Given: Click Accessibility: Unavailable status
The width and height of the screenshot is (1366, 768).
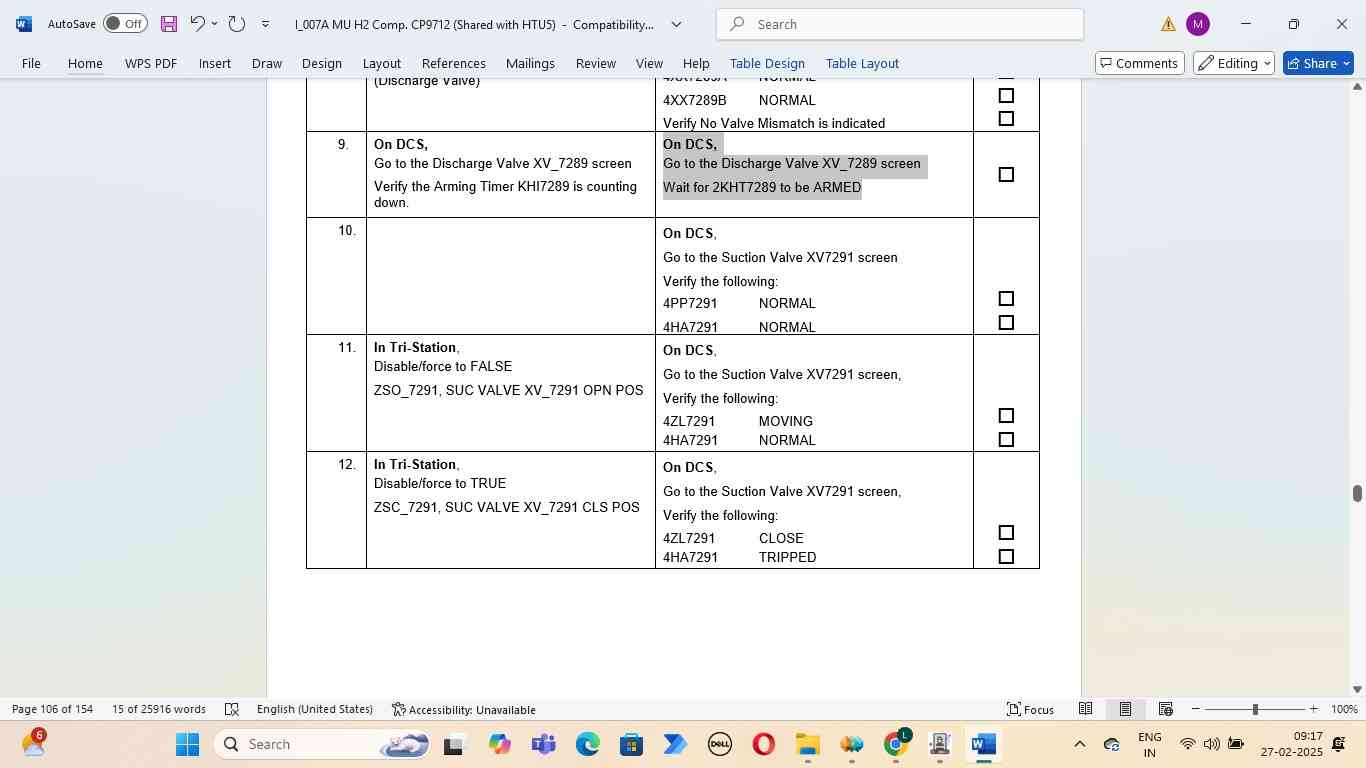Looking at the screenshot, I should pyautogui.click(x=464, y=709).
